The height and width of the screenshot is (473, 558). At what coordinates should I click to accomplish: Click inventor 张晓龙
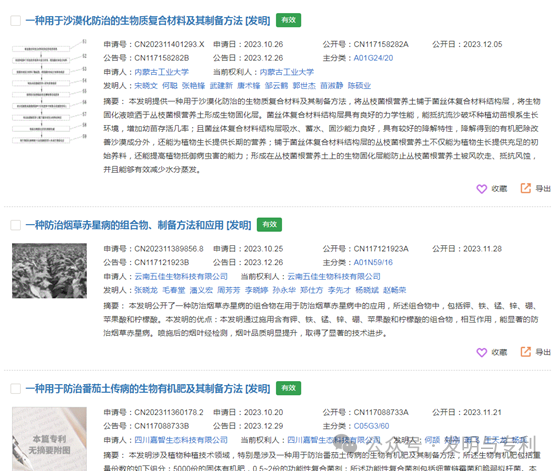(x=146, y=290)
